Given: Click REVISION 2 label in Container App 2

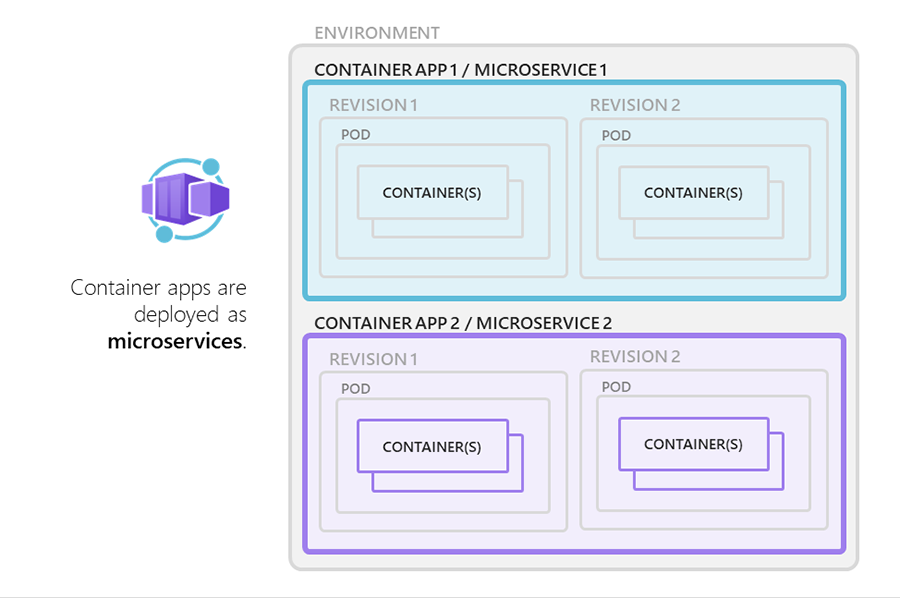Looking at the screenshot, I should pyautogui.click(x=635, y=356).
